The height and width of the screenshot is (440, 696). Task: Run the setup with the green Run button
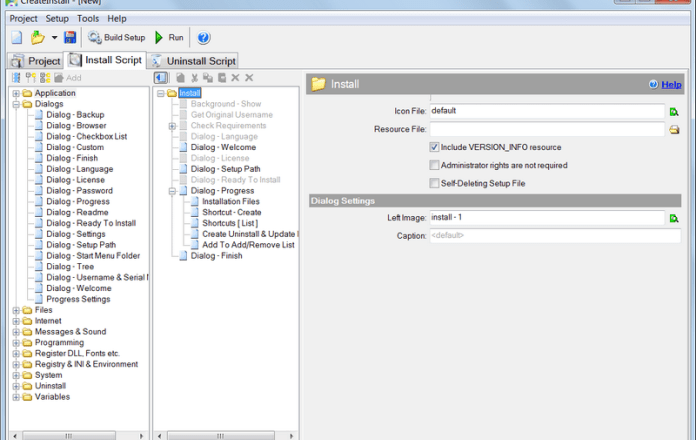click(169, 38)
